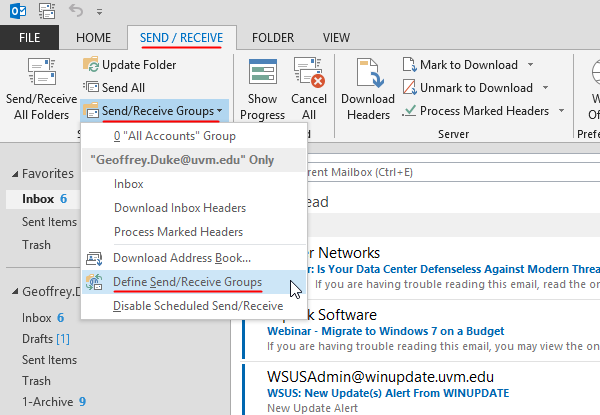Click the Search Current Mailbox field
This screenshot has width=600, height=415.
click(453, 172)
